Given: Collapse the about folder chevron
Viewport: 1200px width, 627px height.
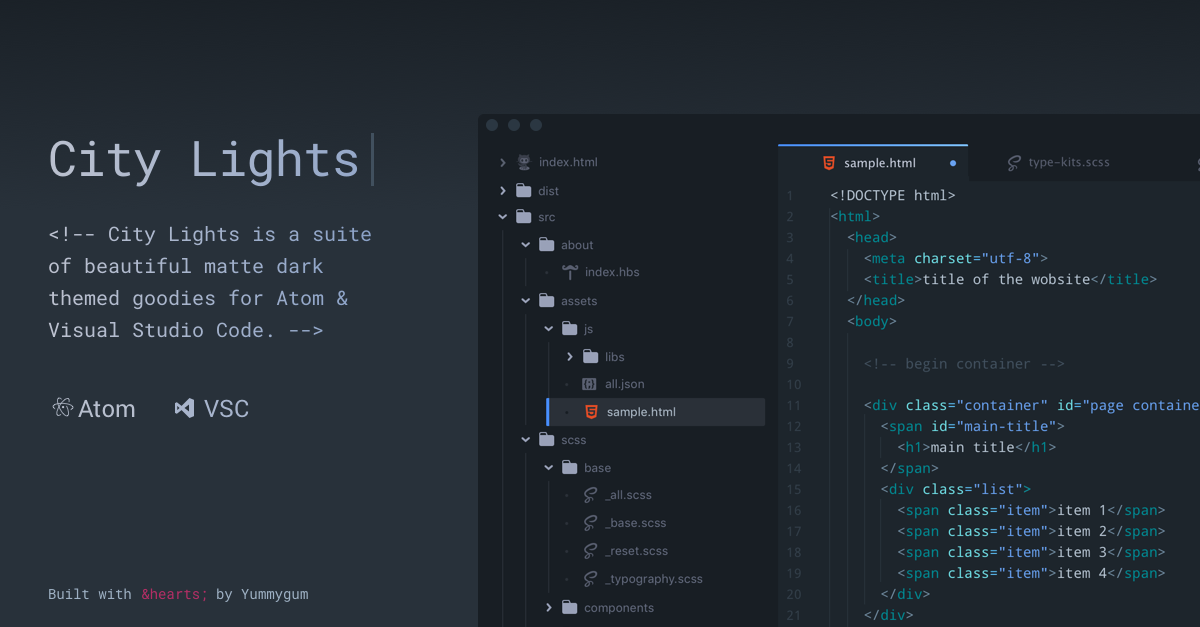Looking at the screenshot, I should click(526, 245).
